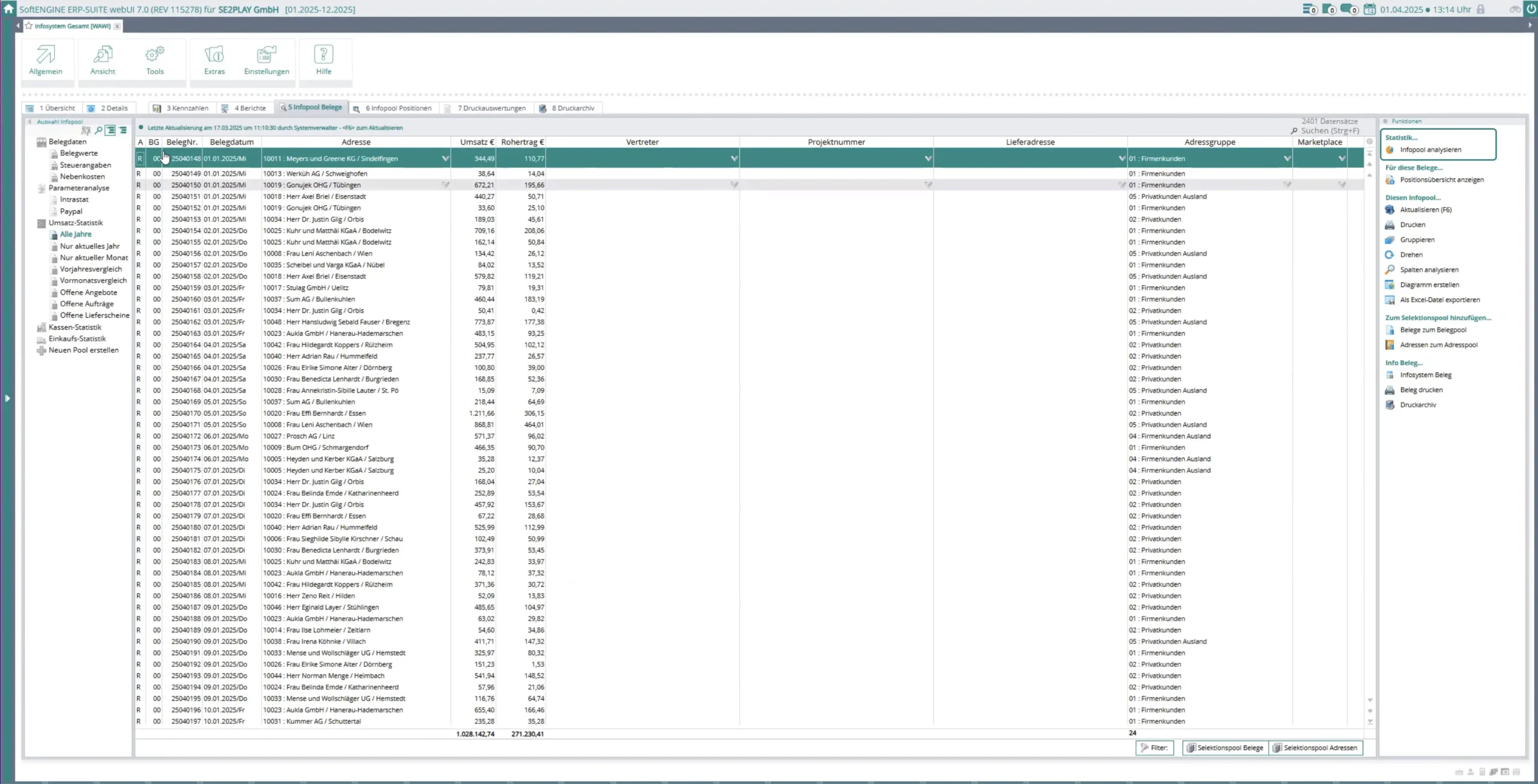Screen dimensions: 1538x784
Task: Click the Extras ribbon icon
Action: click(214, 55)
